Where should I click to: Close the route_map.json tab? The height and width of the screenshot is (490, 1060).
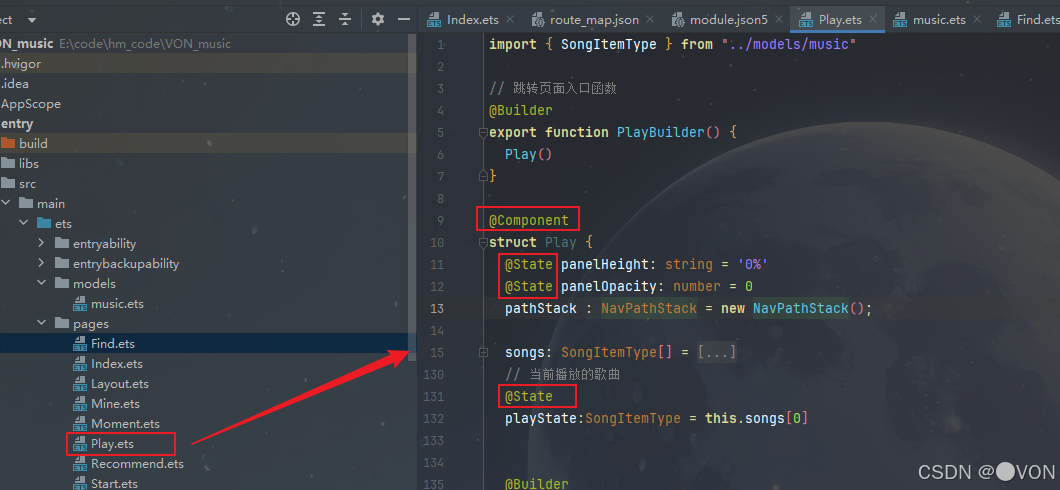click(650, 20)
